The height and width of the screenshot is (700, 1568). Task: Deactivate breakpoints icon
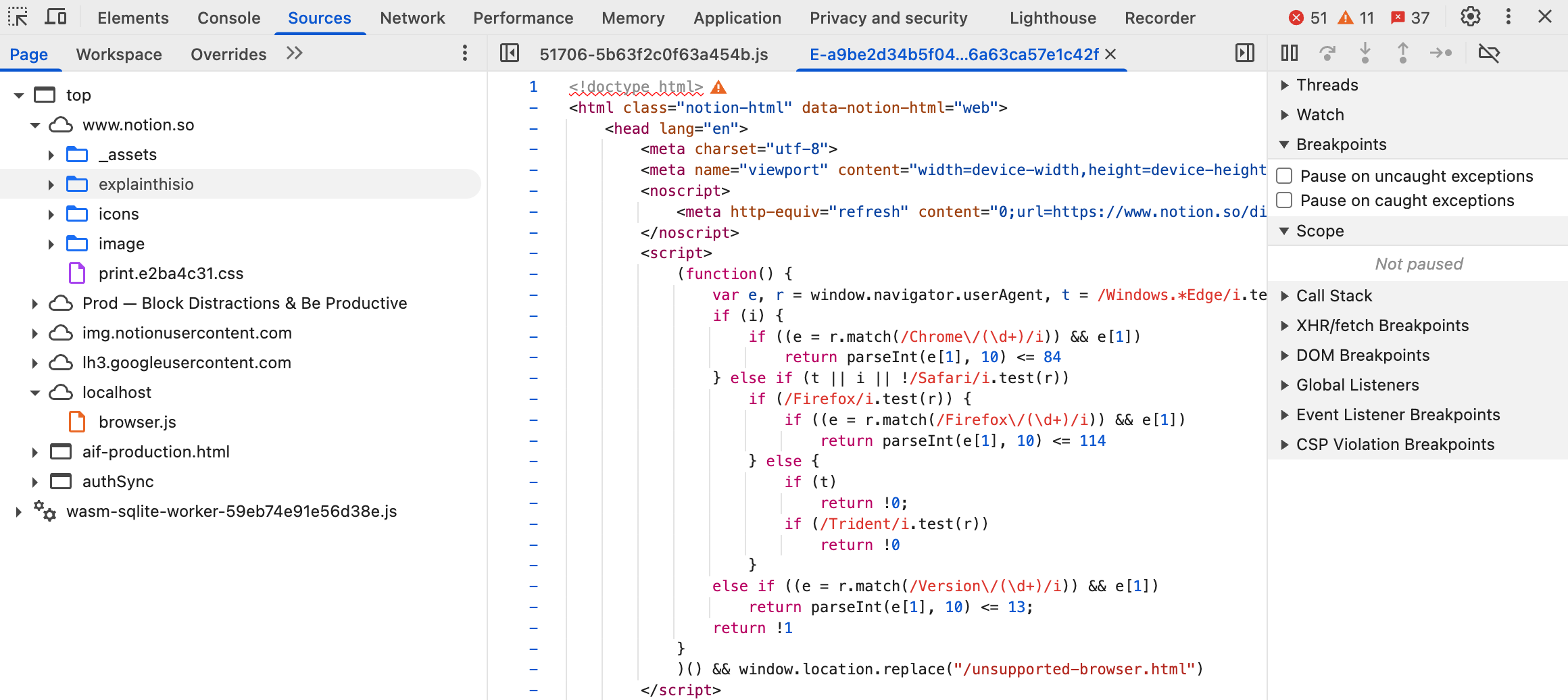point(1489,53)
